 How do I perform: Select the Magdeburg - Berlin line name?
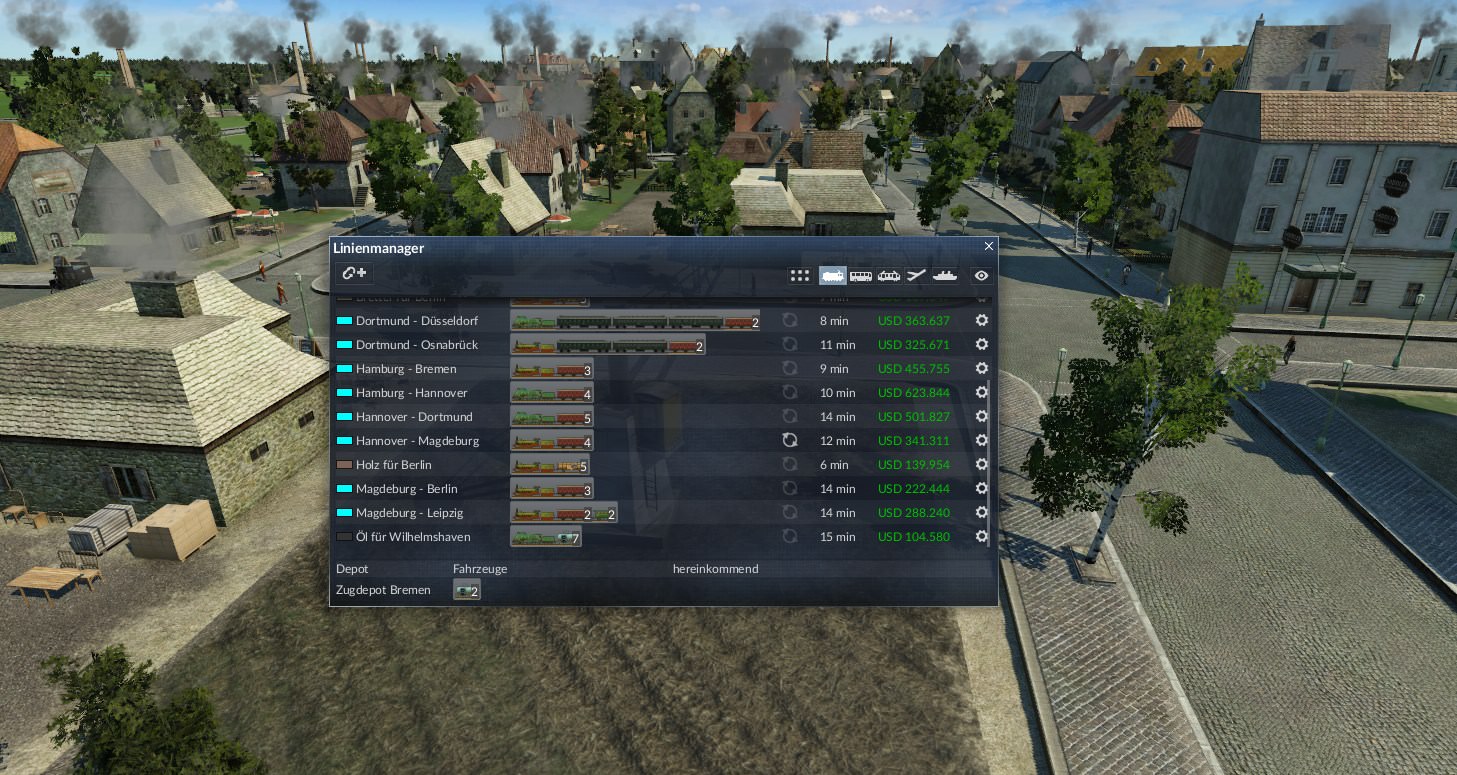tap(406, 489)
